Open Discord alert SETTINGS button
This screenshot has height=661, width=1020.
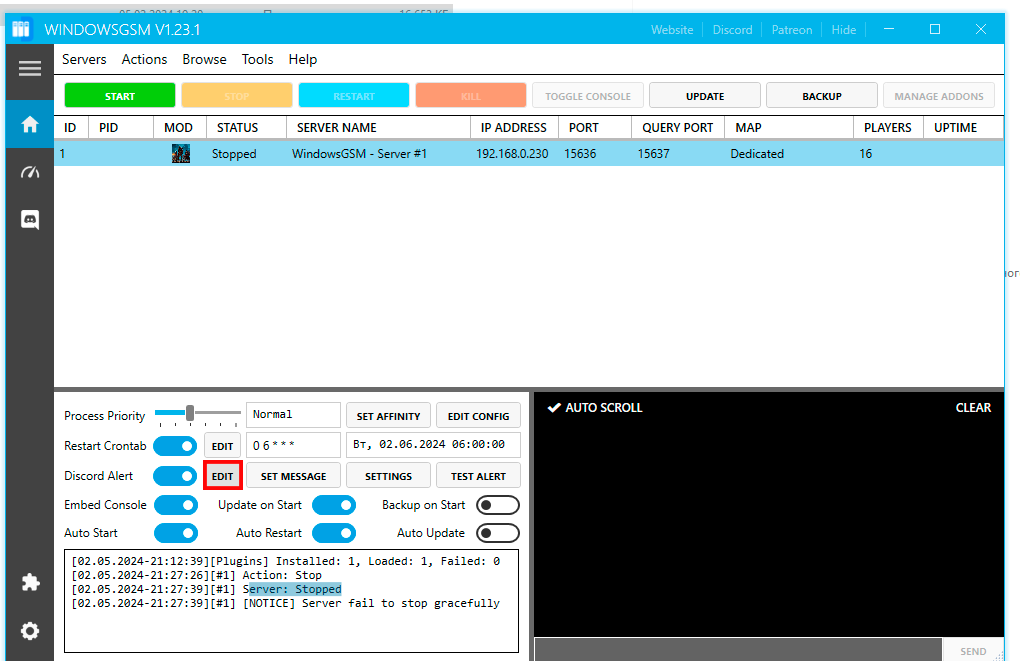click(388, 476)
